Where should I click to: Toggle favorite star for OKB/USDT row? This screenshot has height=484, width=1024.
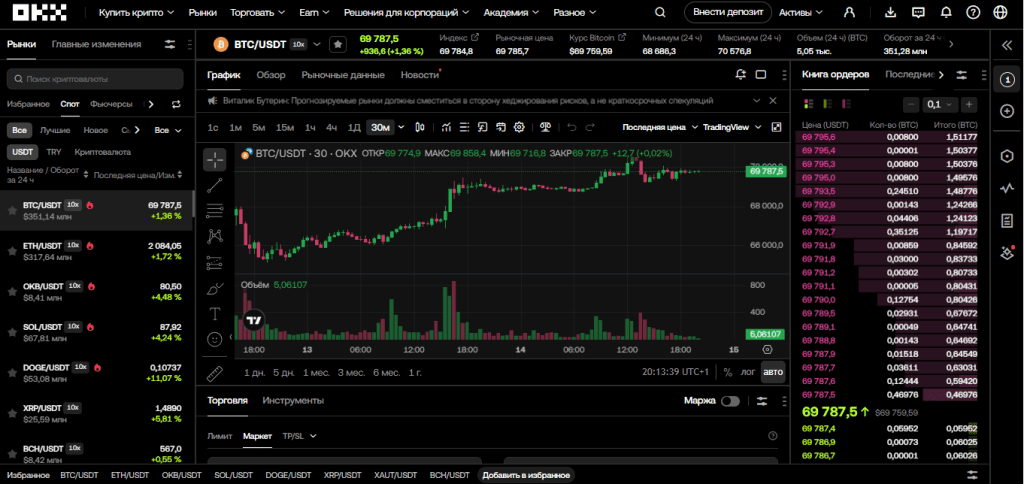point(11,291)
